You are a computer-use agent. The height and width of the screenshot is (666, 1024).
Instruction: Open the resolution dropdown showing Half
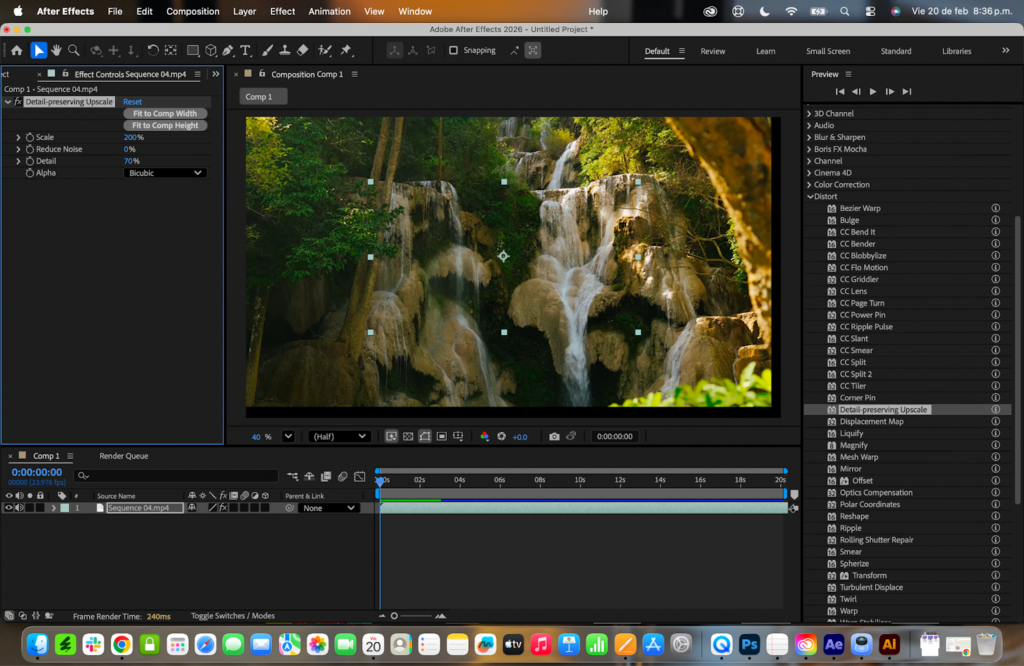(337, 436)
